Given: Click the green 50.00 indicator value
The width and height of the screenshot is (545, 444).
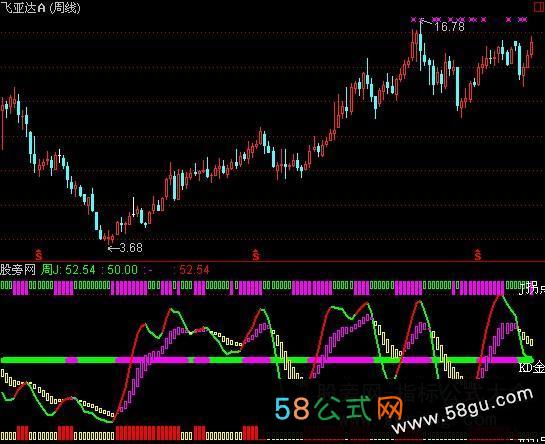Looking at the screenshot, I should click(122, 269).
